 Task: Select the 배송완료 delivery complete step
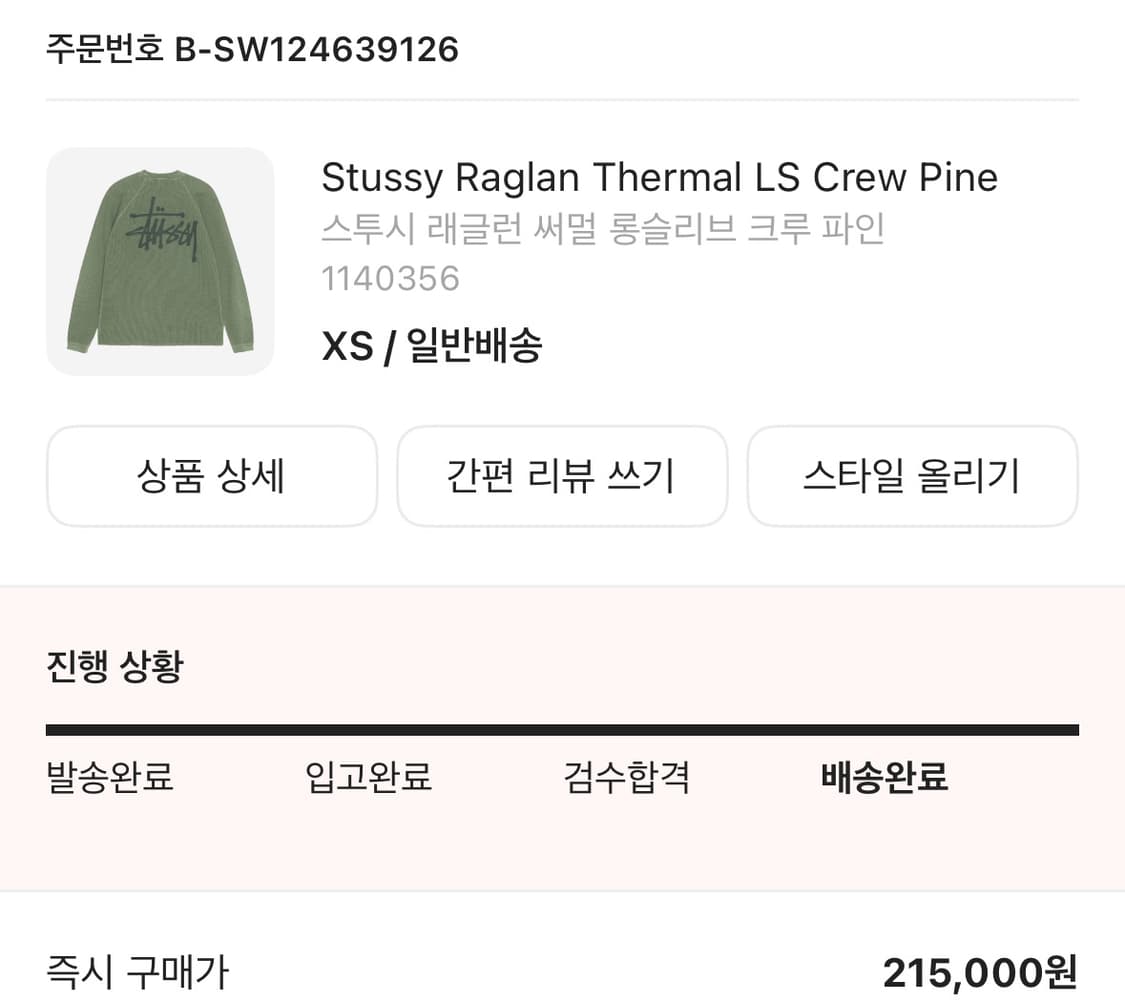(885, 778)
